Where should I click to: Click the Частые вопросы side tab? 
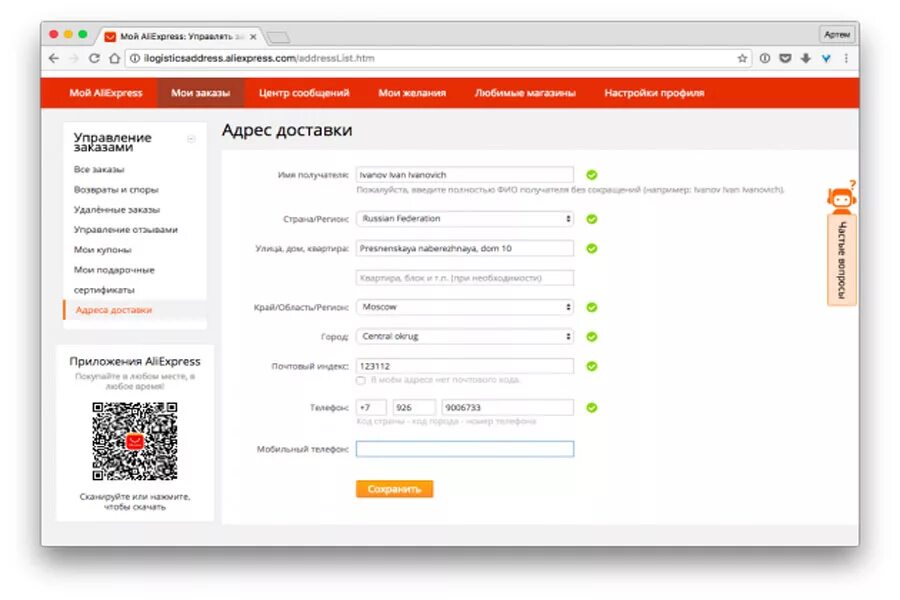(841, 260)
